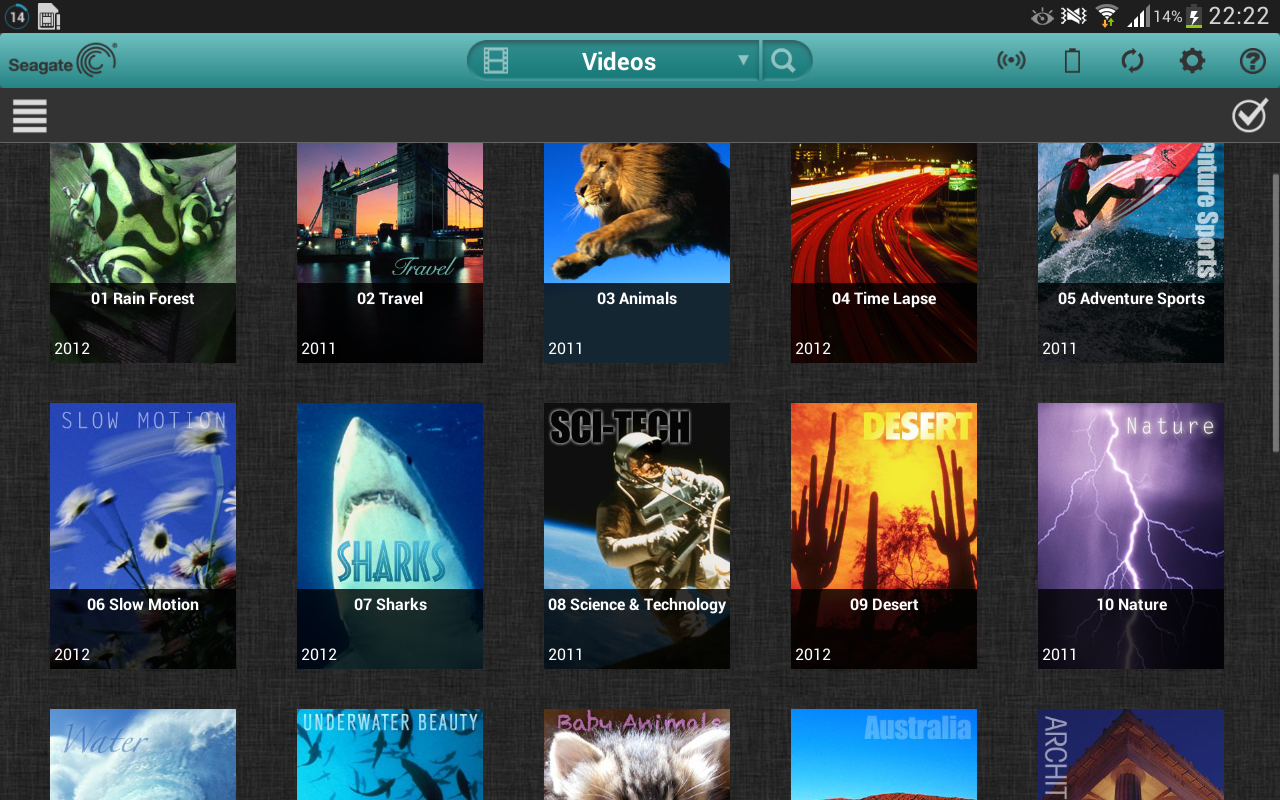
Task: Open the help question mark icon
Action: (x=1252, y=61)
